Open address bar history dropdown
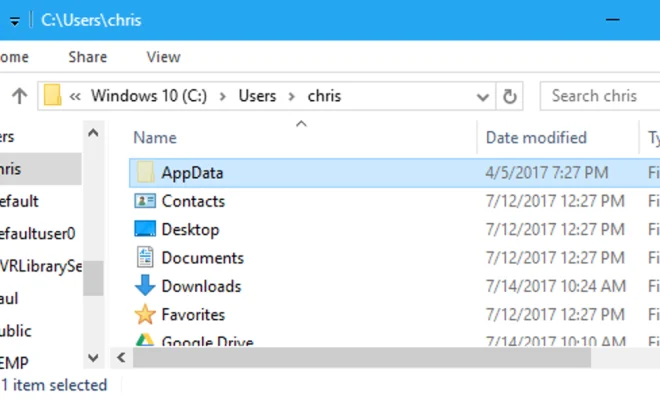This screenshot has width=660, height=400. (482, 97)
